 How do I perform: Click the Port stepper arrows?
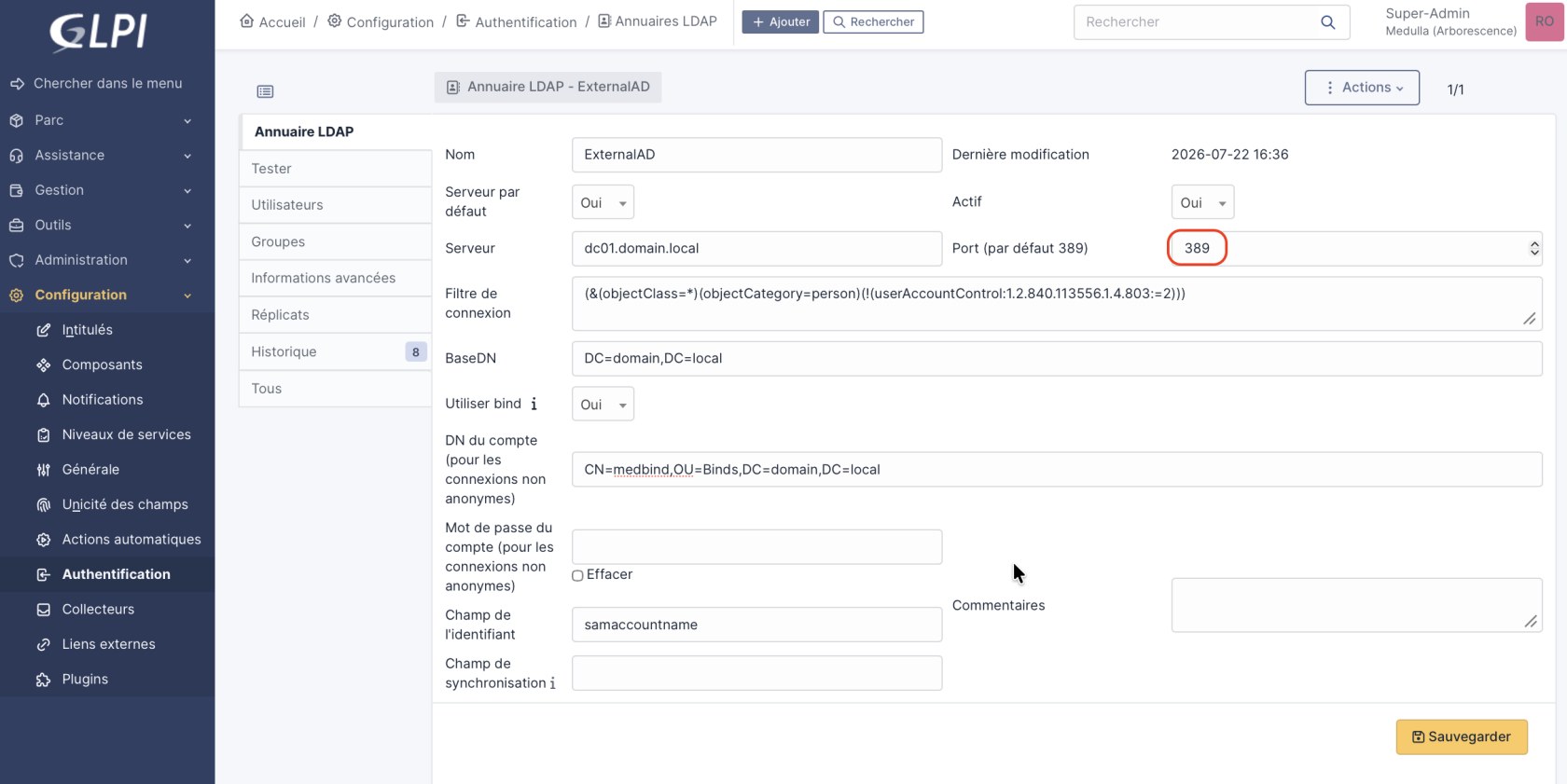coord(1533,249)
